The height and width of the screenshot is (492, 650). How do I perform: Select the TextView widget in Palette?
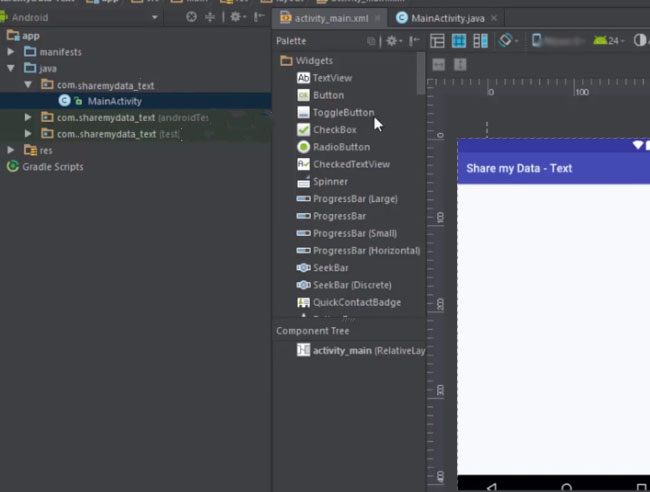pos(332,78)
